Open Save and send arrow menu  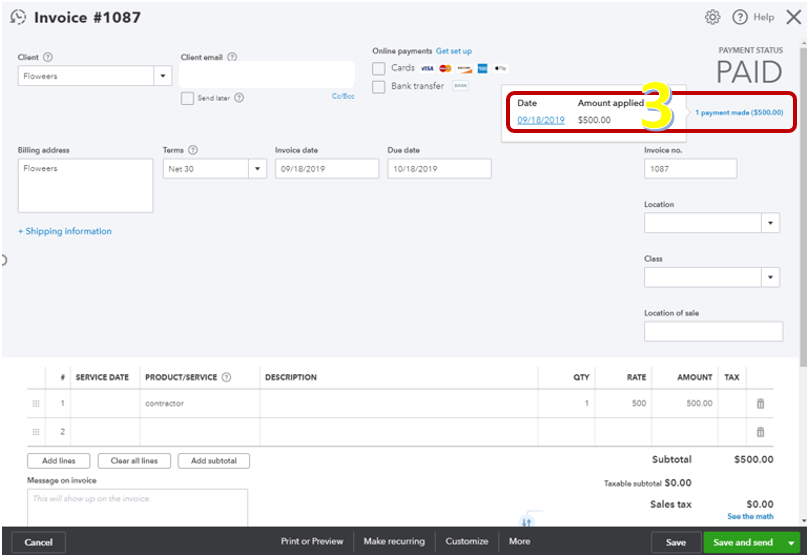(x=791, y=543)
